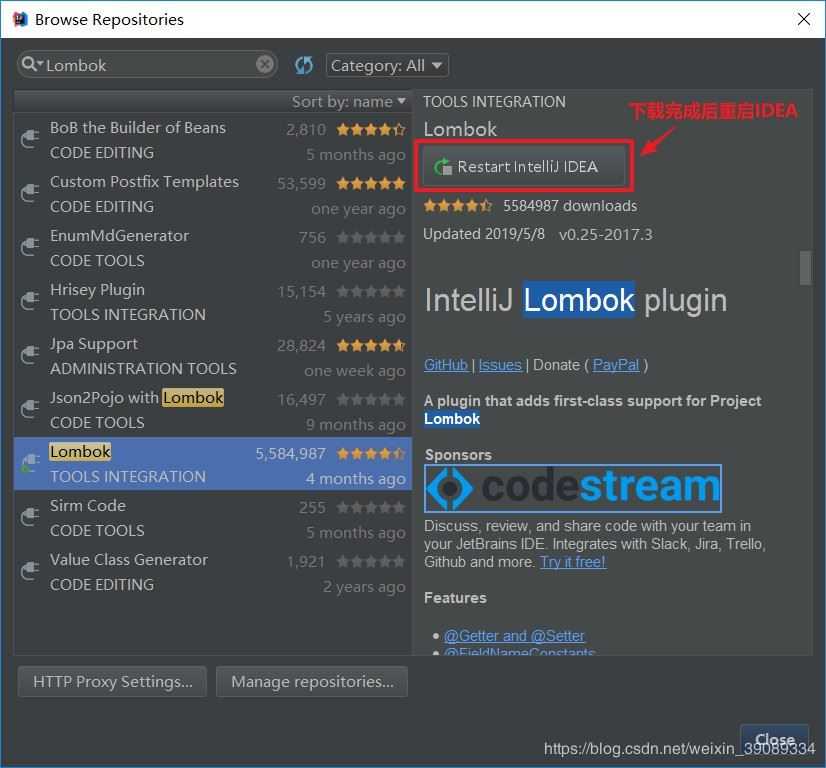Click the '5 years ago' date of Hrisey Plugin
Screen dimensions: 826x768
pos(364,317)
